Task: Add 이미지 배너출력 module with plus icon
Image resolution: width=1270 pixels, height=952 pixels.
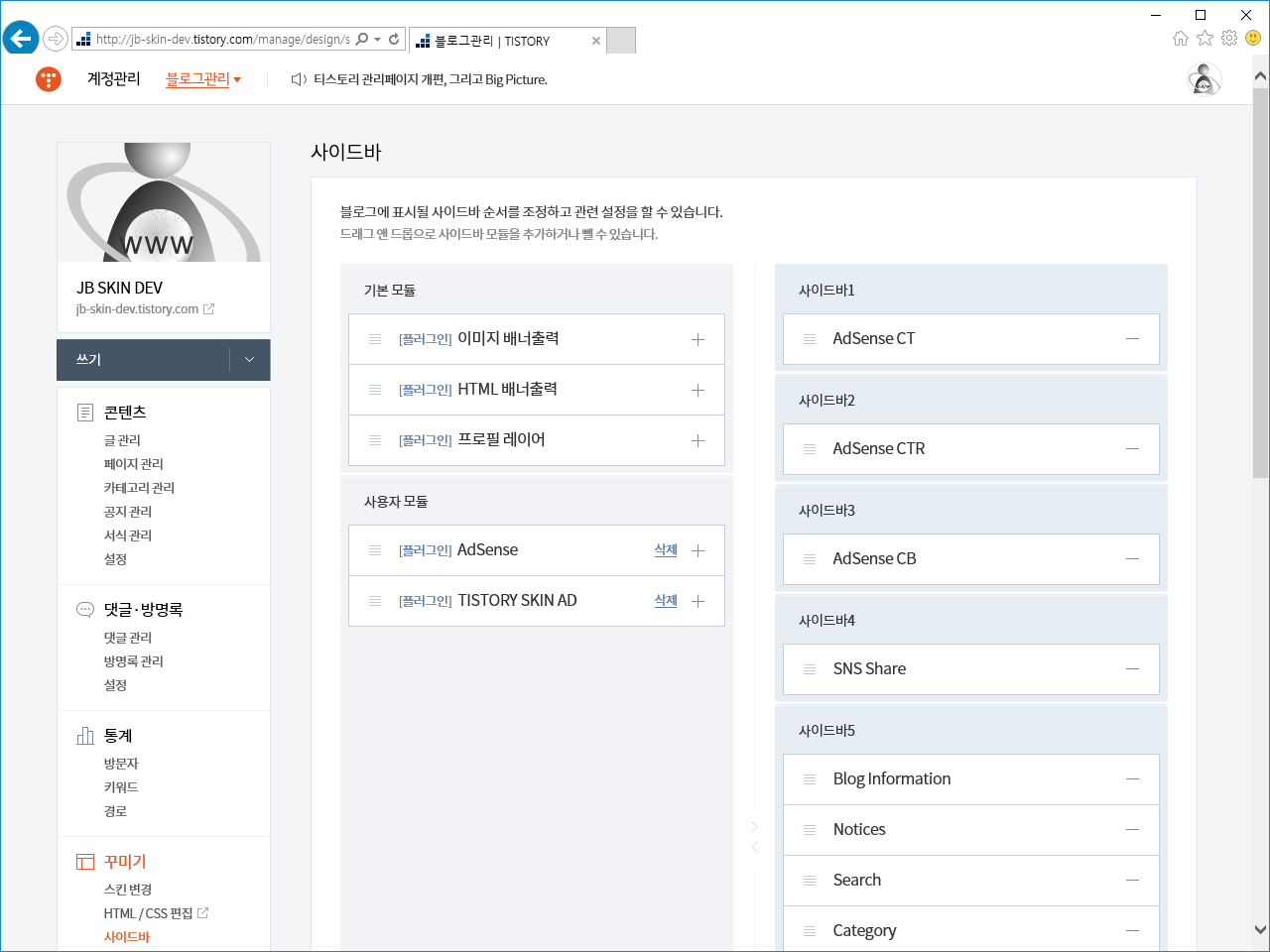Action: pos(698,339)
